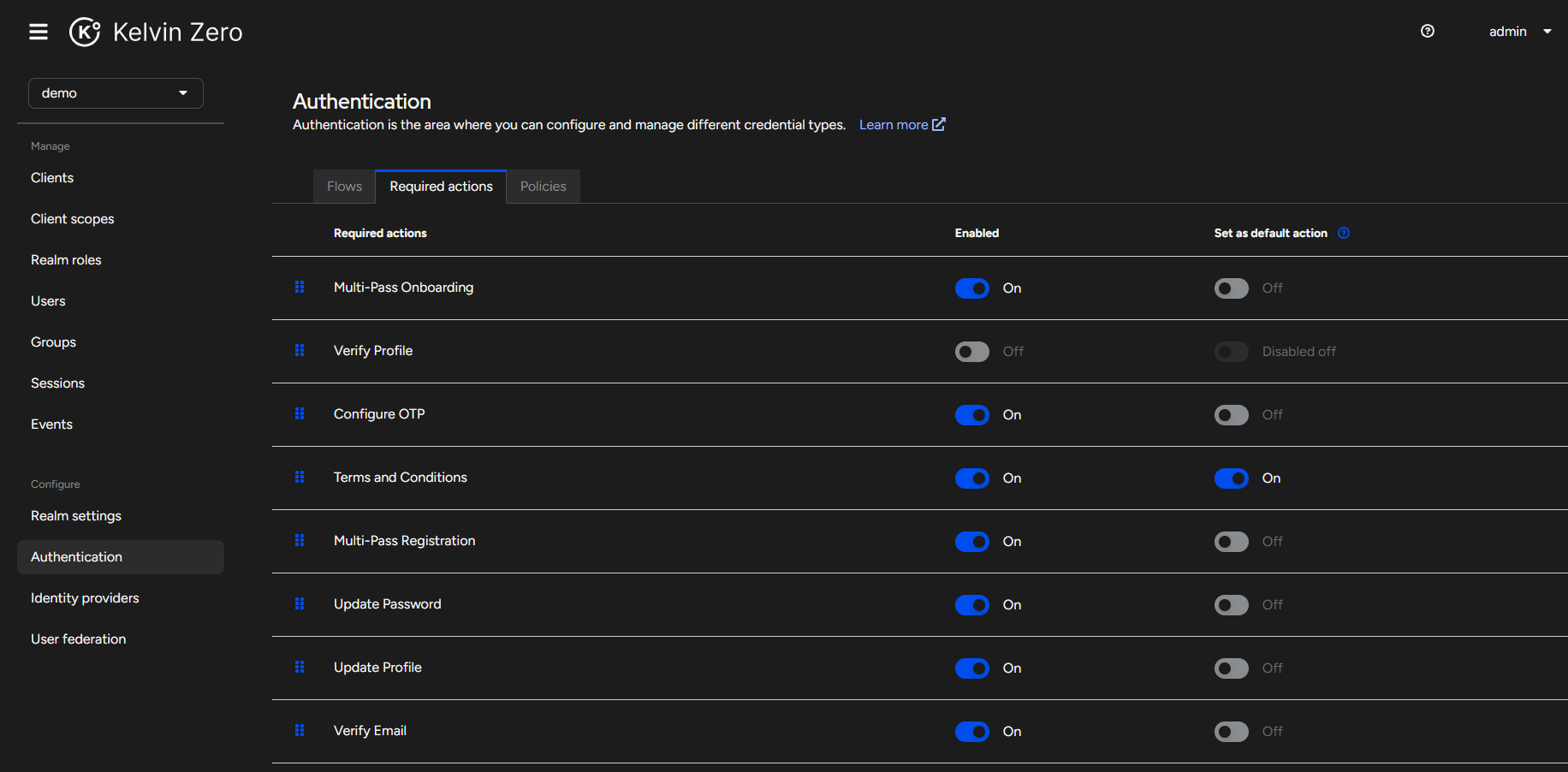This screenshot has height=772, width=1568.
Task: Disable Terms and Conditions default action
Action: pos(1231,478)
